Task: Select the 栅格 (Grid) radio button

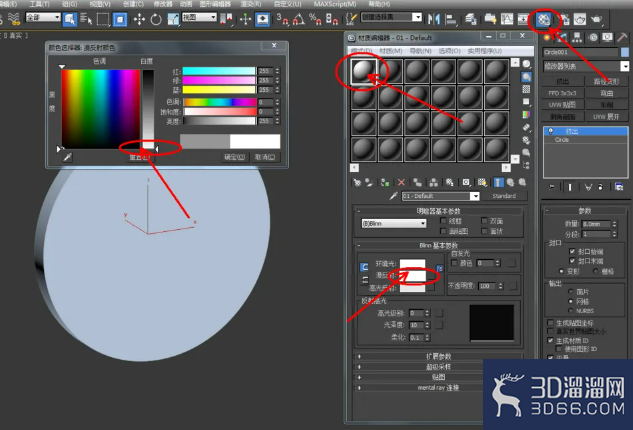Action: click(595, 271)
